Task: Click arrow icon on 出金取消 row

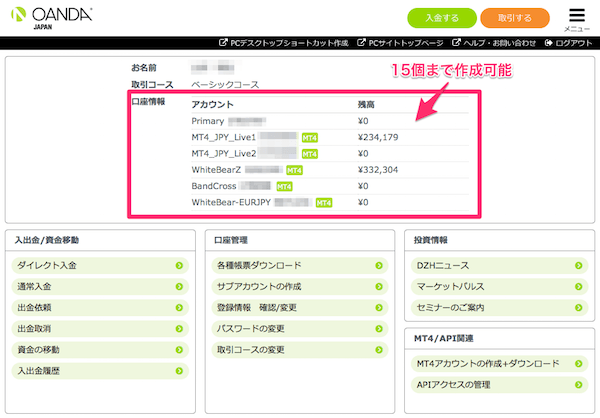Action: coord(179,329)
